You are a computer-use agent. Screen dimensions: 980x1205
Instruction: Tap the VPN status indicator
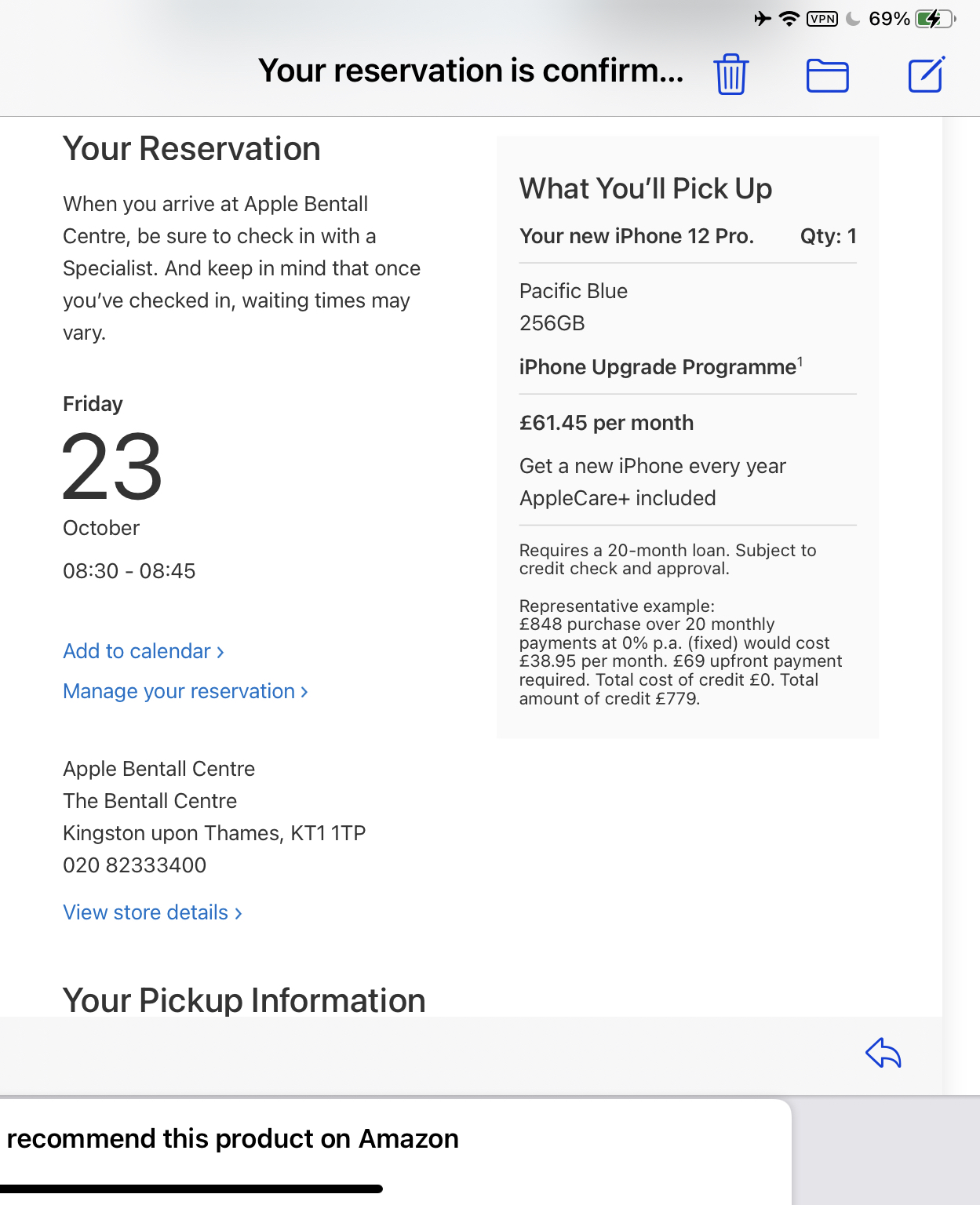click(x=822, y=19)
